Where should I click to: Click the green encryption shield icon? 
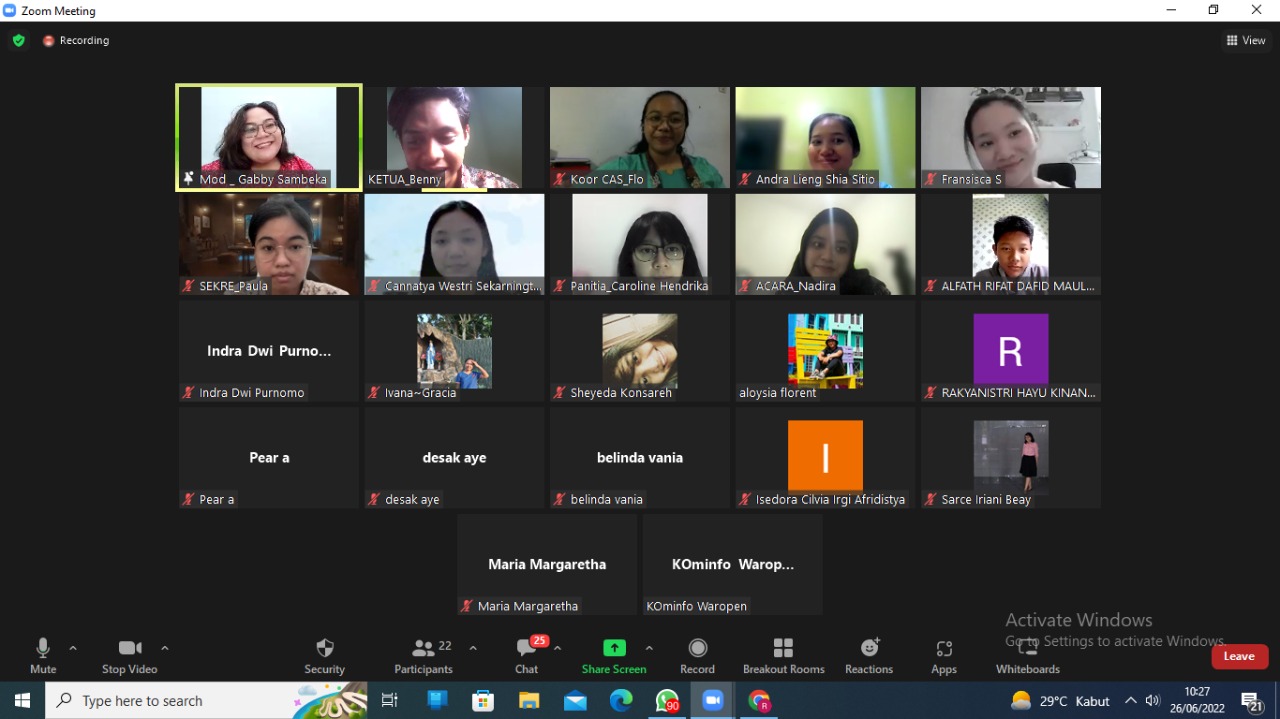pyautogui.click(x=18, y=41)
